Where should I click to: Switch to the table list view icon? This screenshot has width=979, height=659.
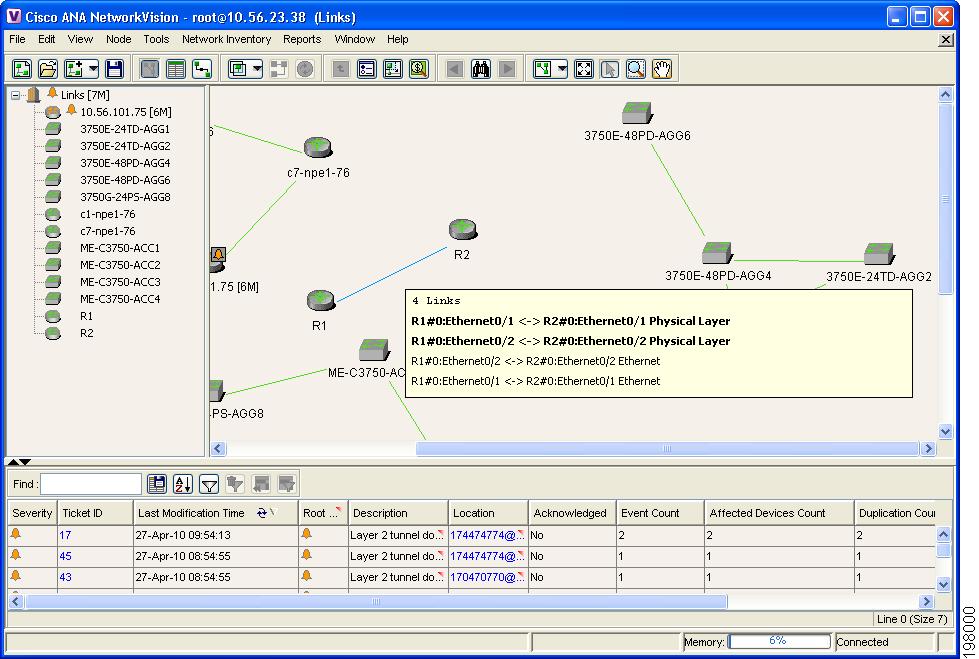[x=176, y=69]
